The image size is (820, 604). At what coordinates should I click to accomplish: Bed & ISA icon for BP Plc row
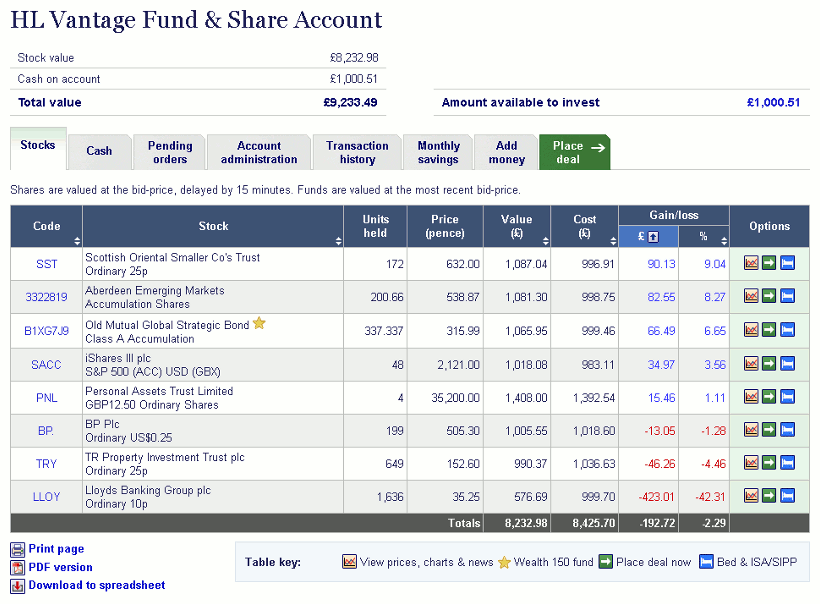[787, 429]
